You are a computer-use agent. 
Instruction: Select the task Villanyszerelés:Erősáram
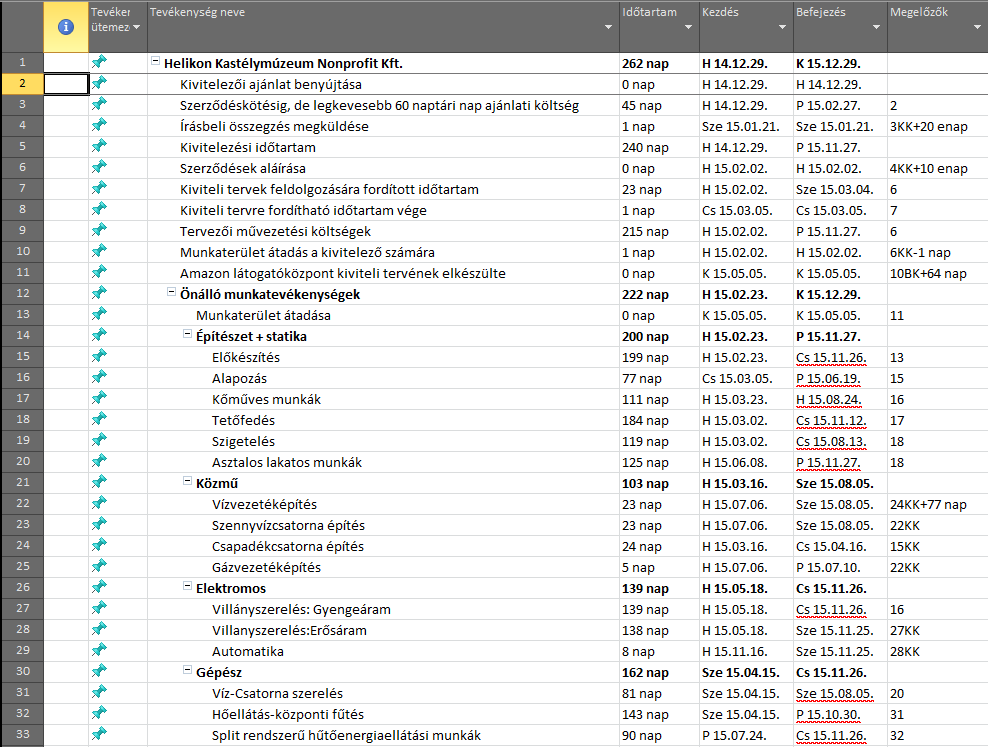click(x=289, y=630)
